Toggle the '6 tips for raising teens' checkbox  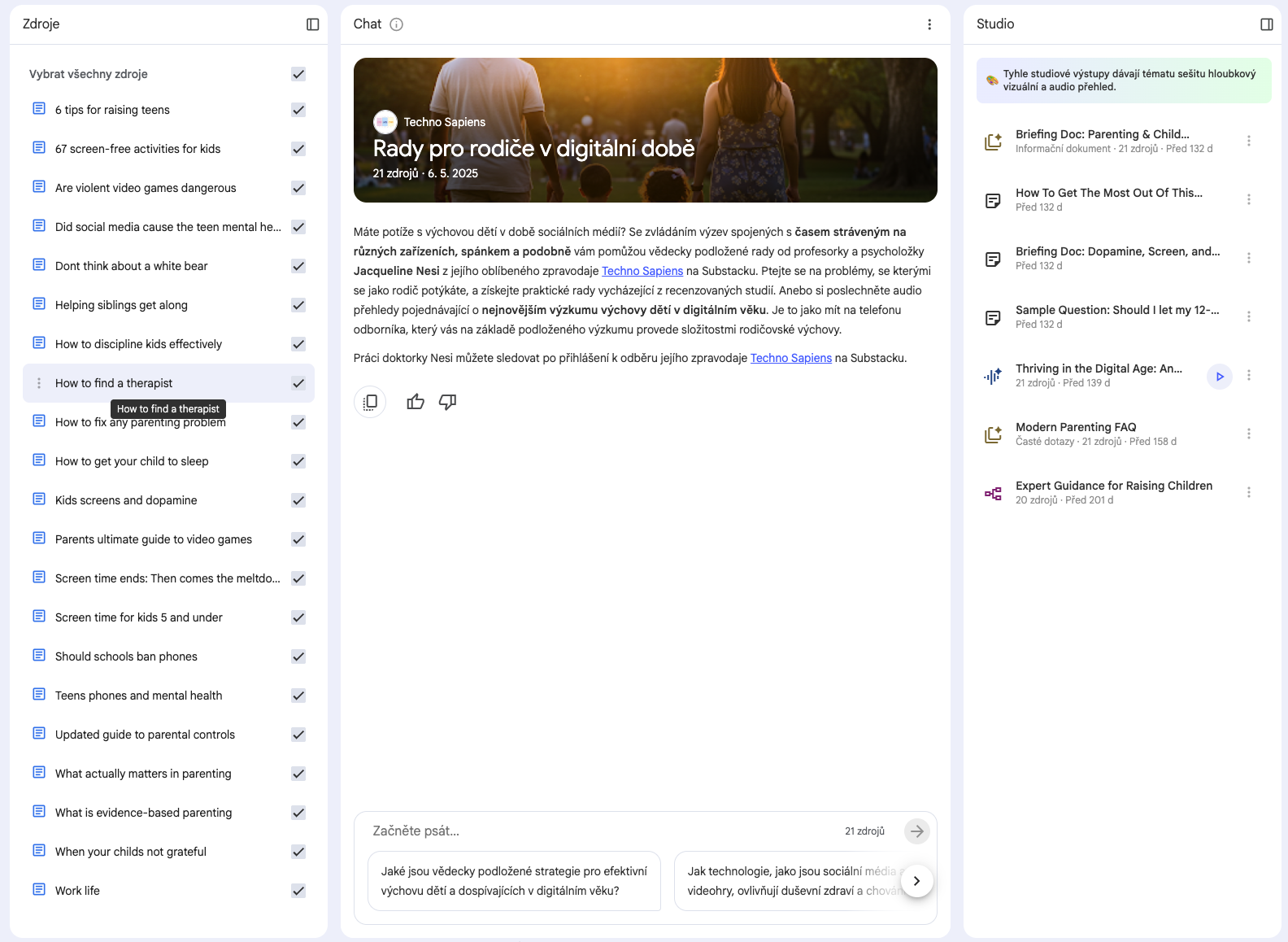[298, 110]
